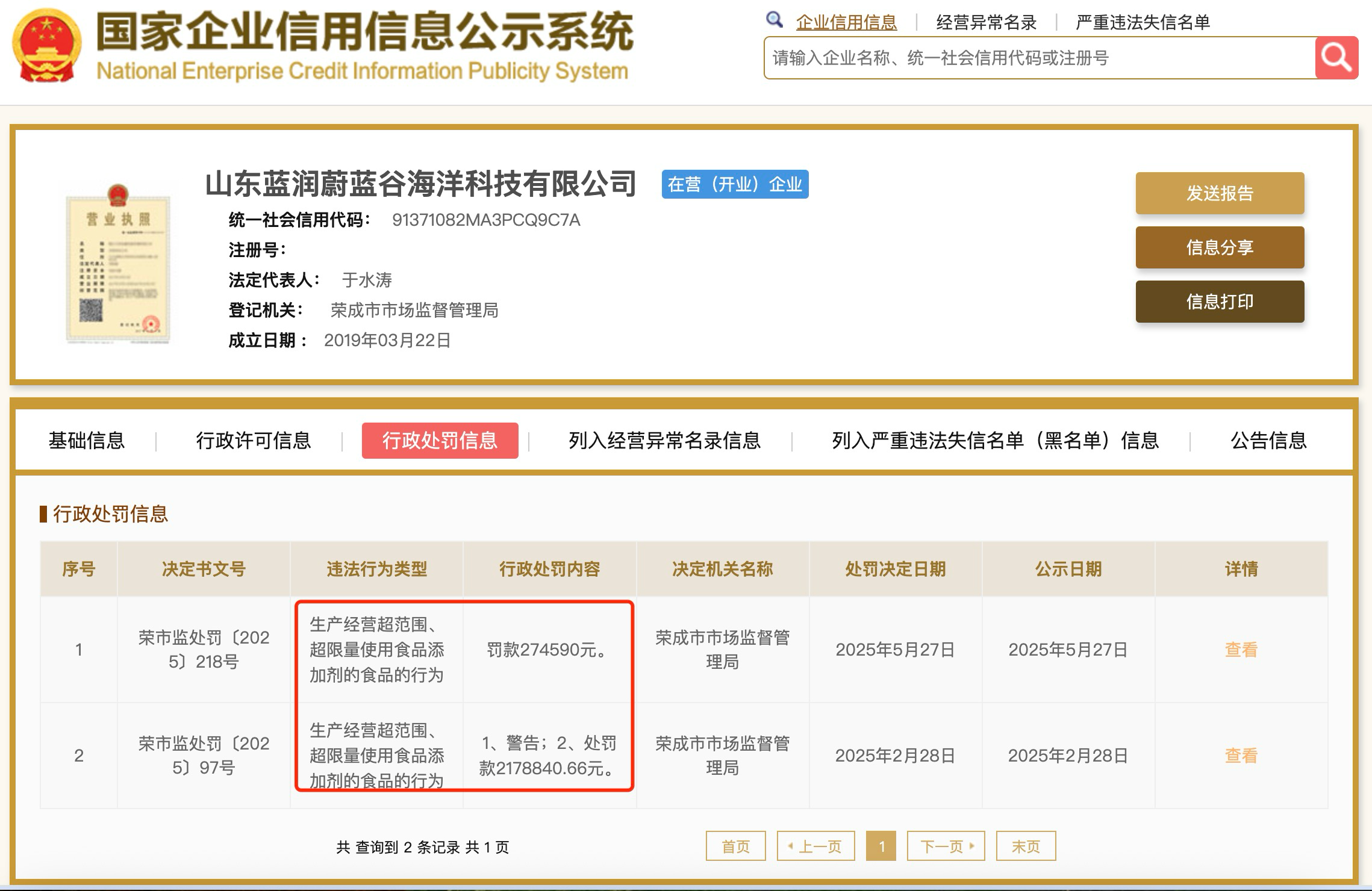Click the red search magnifier button
The height and width of the screenshot is (891, 1372).
tap(1336, 58)
